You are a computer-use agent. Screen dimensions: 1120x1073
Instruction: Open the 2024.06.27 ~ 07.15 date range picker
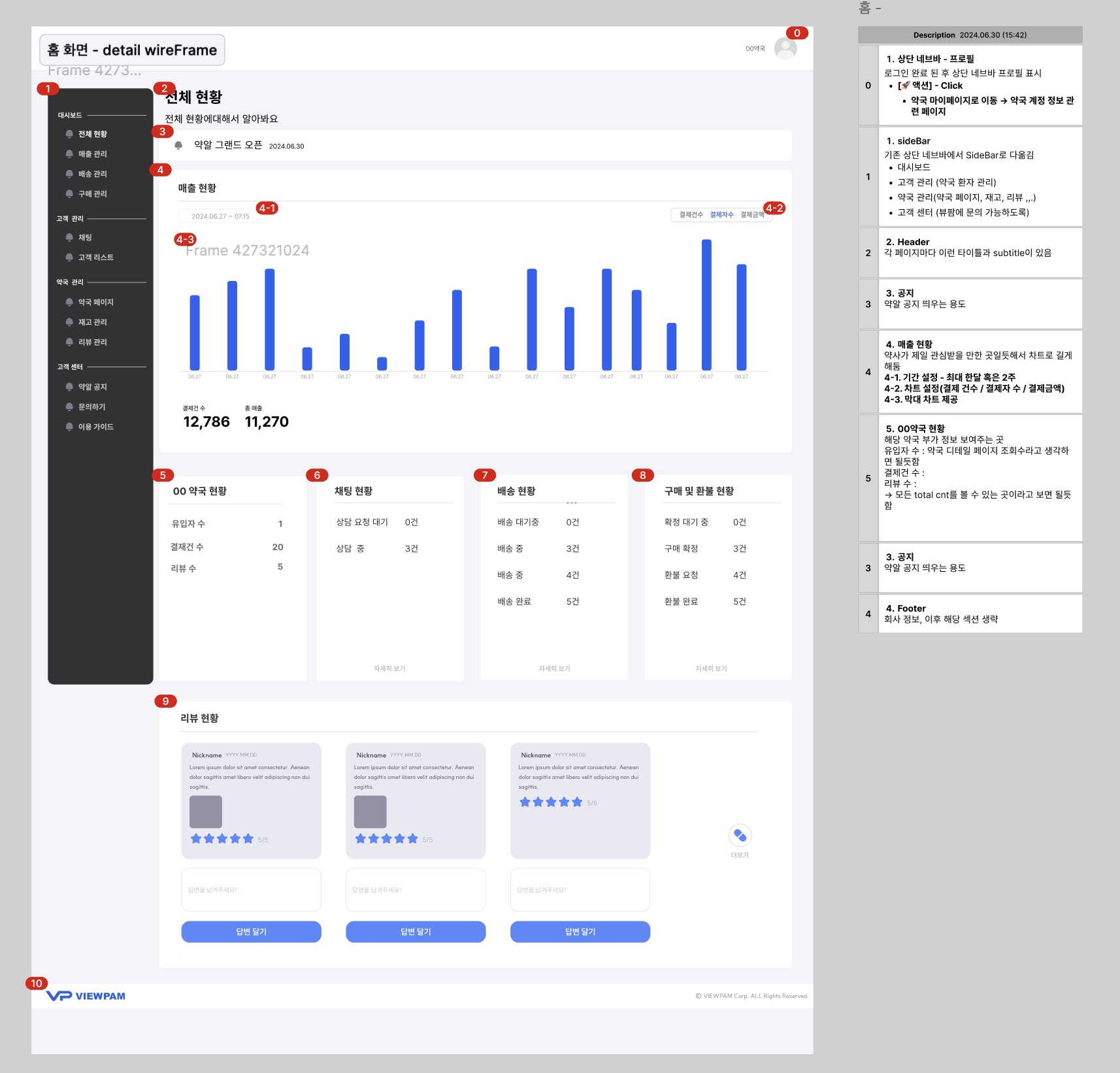222,216
